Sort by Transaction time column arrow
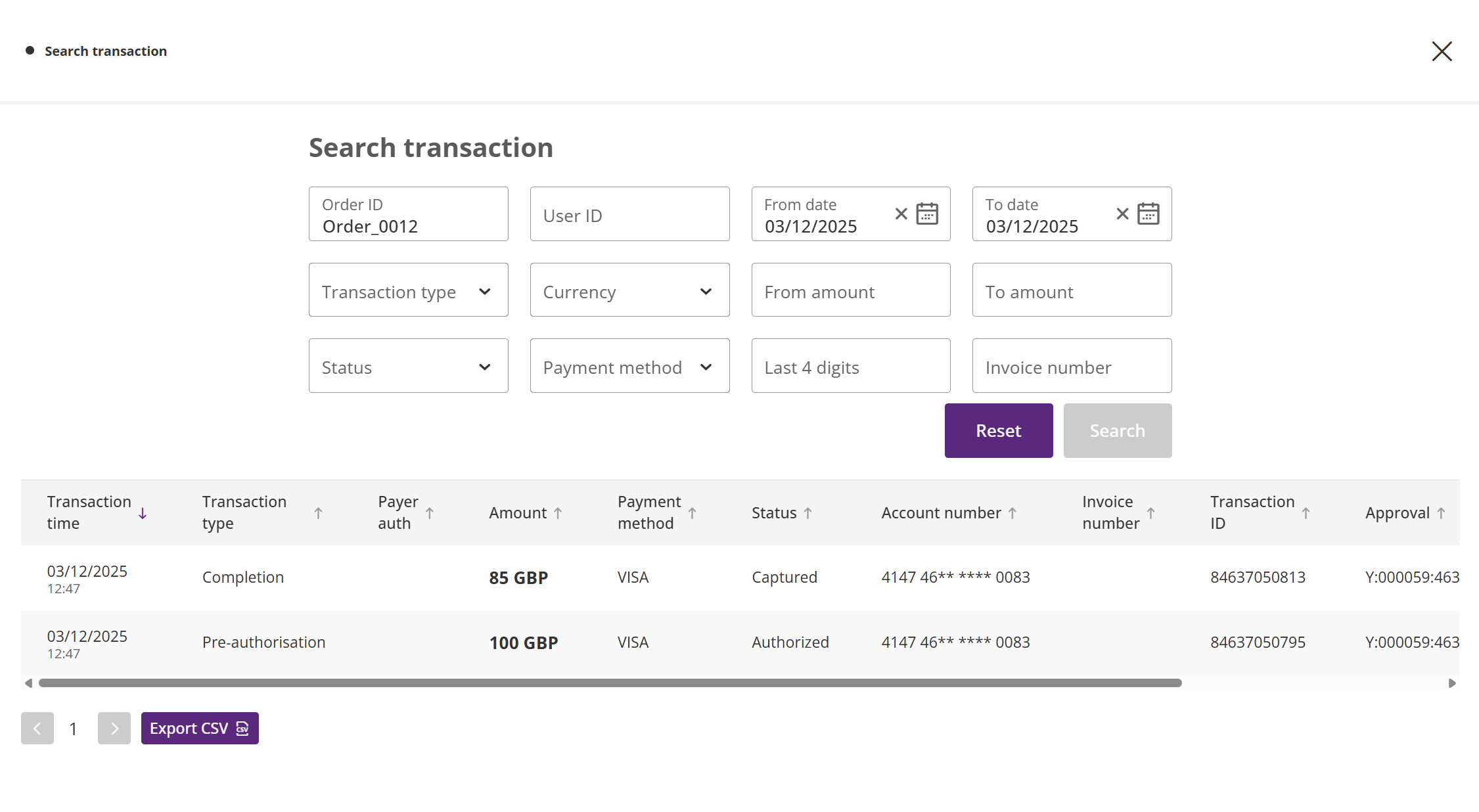1479x812 pixels. click(143, 513)
